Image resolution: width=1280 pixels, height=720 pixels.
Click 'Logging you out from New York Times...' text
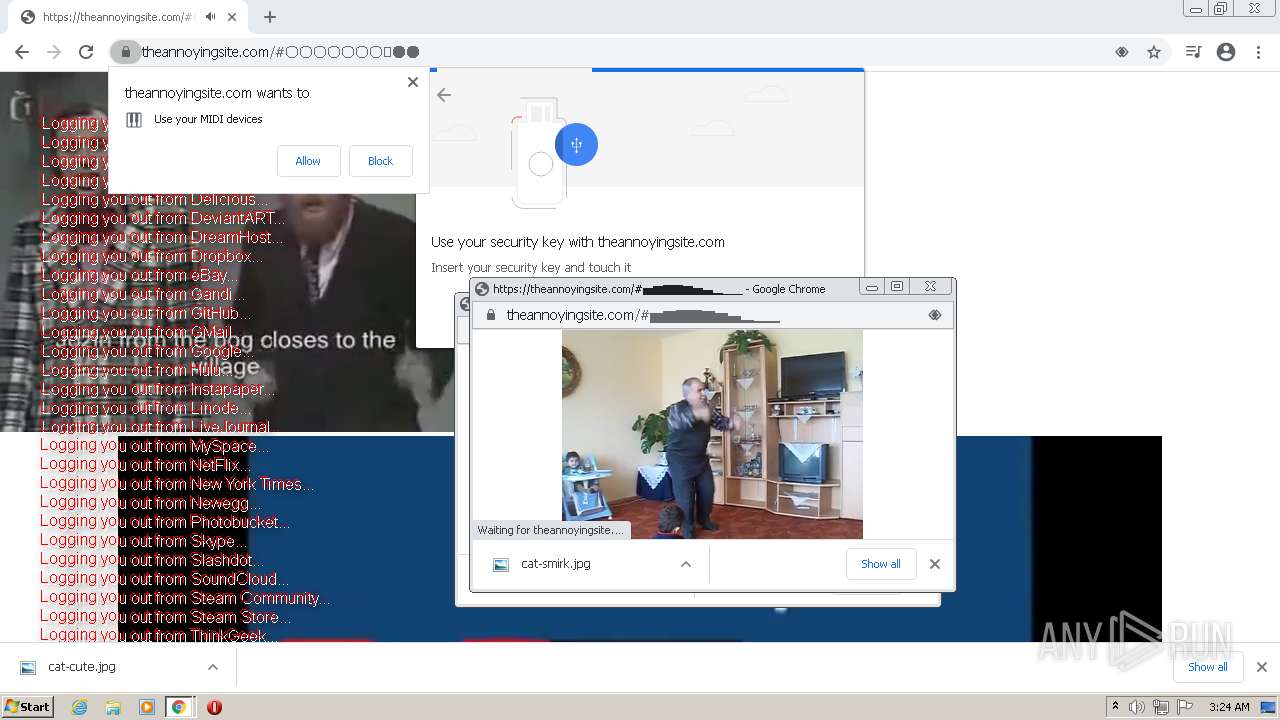(x=177, y=484)
